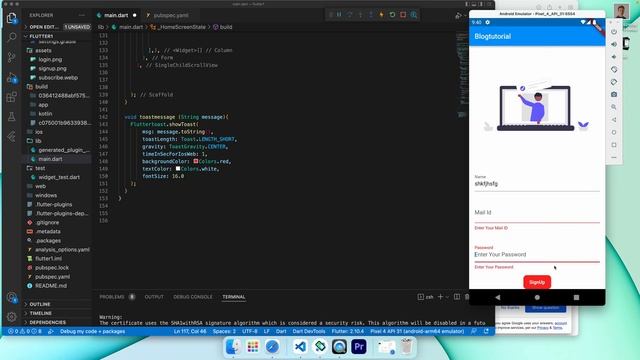Open the Output panel tab
This screenshot has height=360, width=640.
tap(154, 297)
